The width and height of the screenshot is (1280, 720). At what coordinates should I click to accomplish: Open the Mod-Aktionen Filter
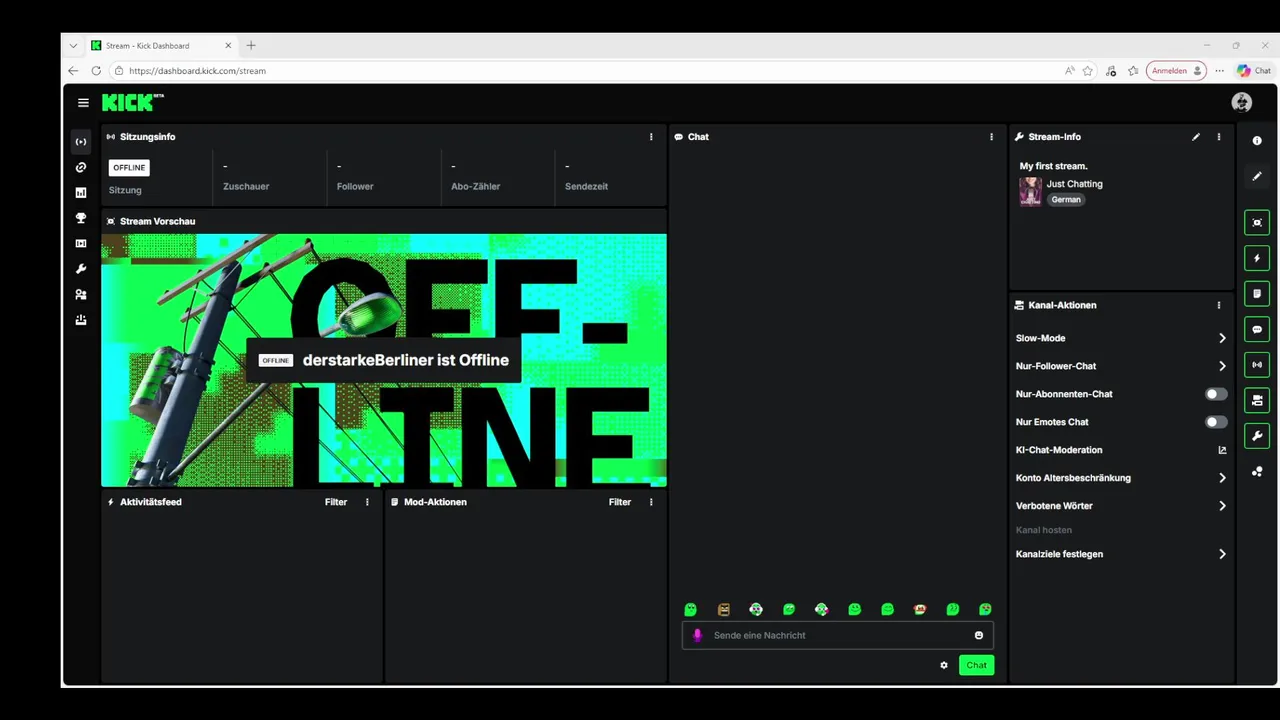pos(620,502)
